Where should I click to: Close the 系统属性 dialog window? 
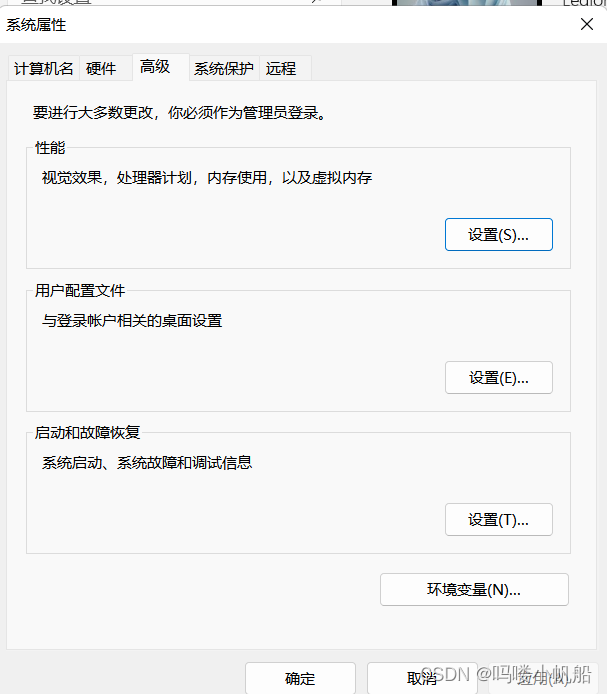(x=587, y=25)
